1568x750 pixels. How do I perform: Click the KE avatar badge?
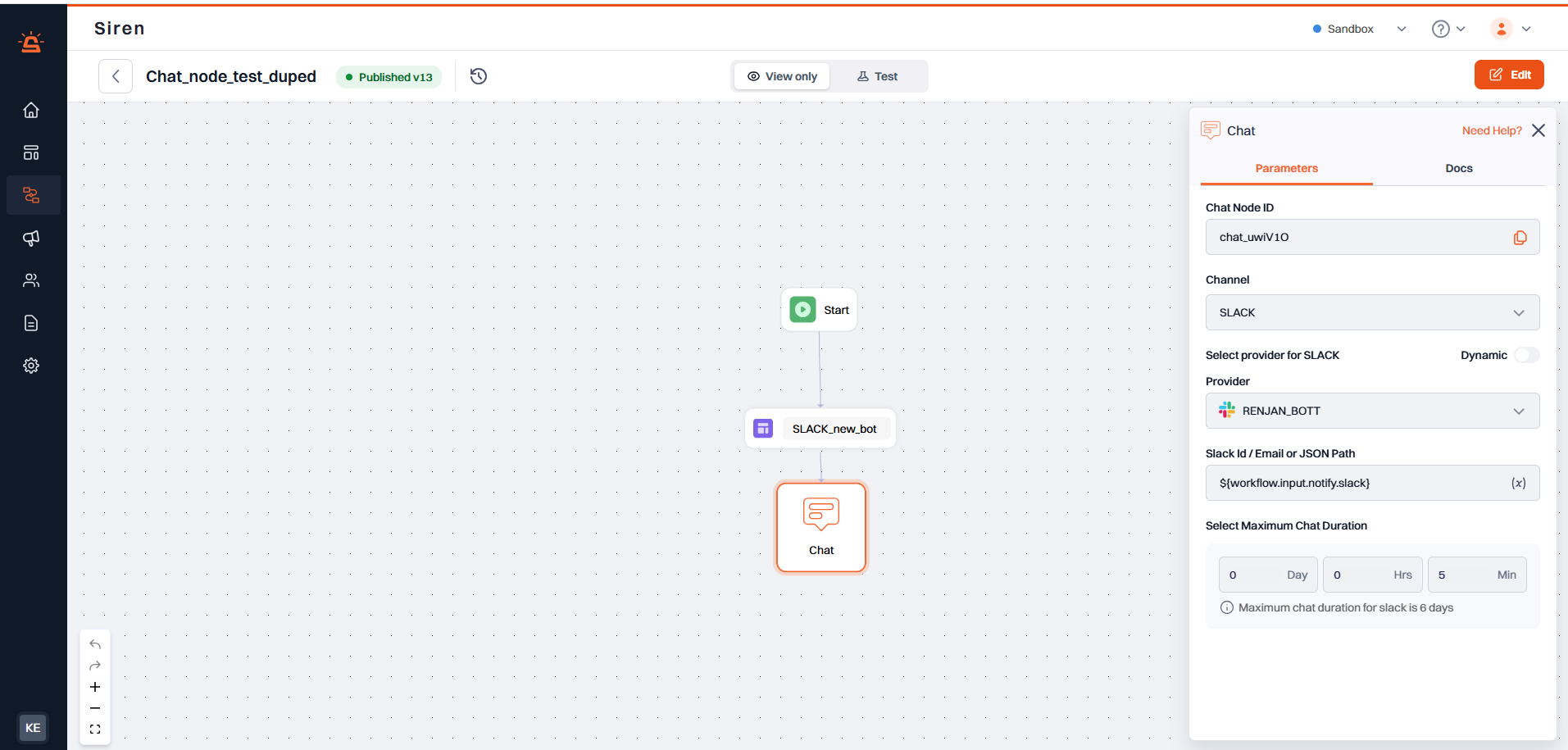(33, 728)
